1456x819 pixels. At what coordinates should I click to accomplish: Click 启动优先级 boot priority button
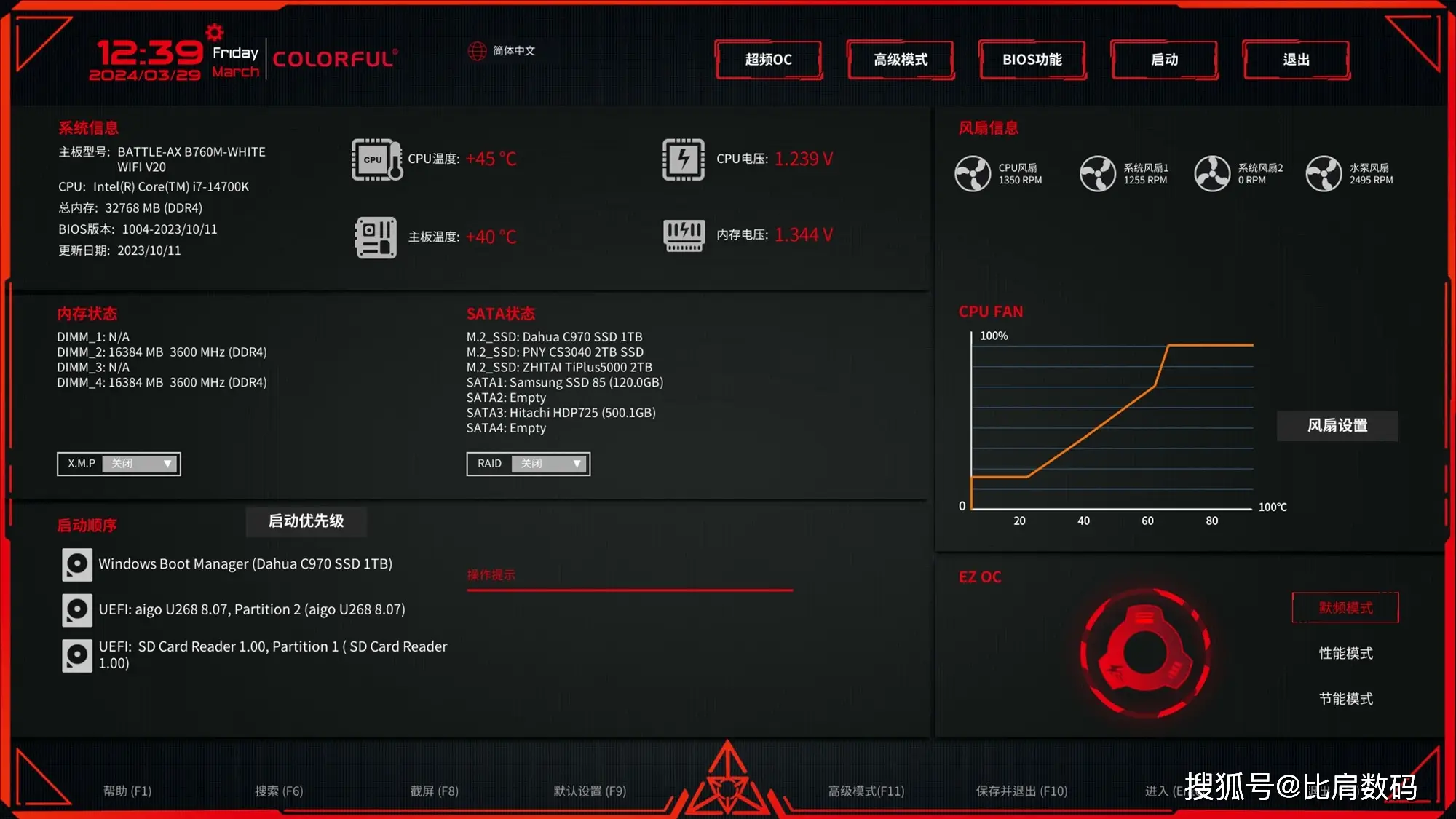click(x=307, y=520)
